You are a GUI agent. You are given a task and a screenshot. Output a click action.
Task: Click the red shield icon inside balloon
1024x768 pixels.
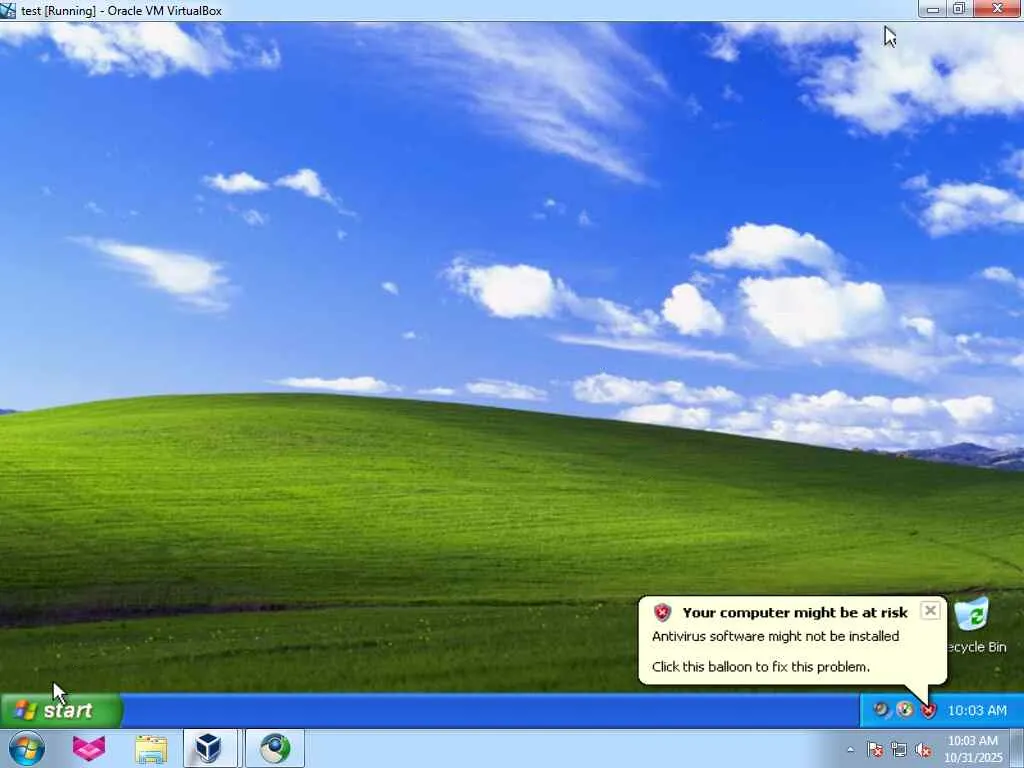pyautogui.click(x=662, y=613)
